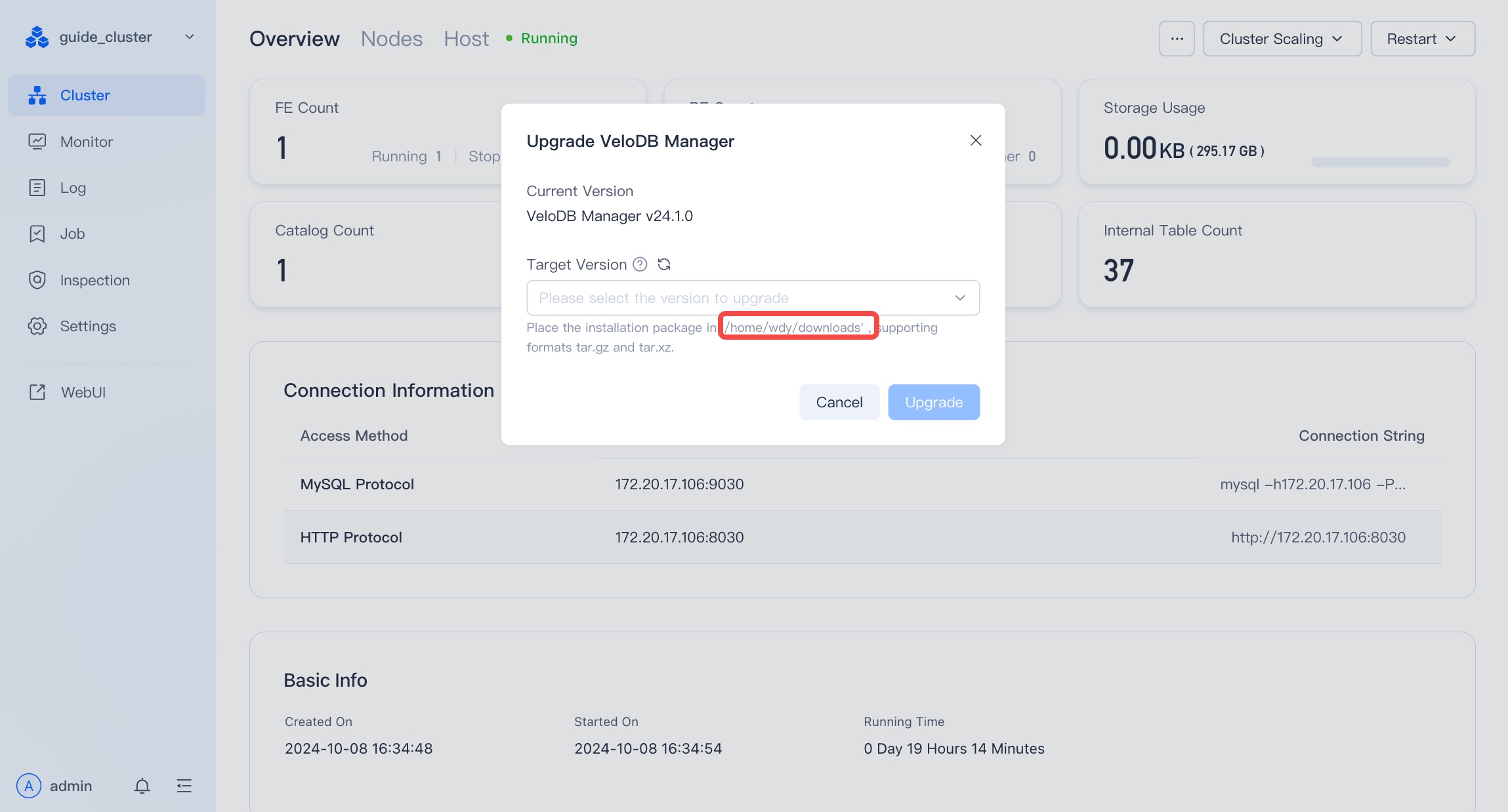Click the MySQL Protocol row label
This screenshot has height=812, width=1508.
coord(357,484)
